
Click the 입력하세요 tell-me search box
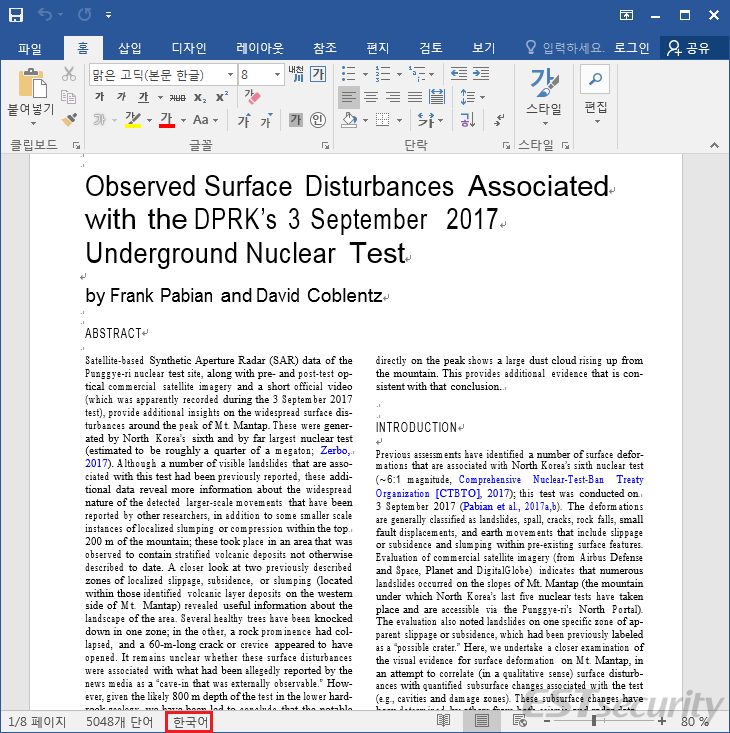click(x=565, y=48)
